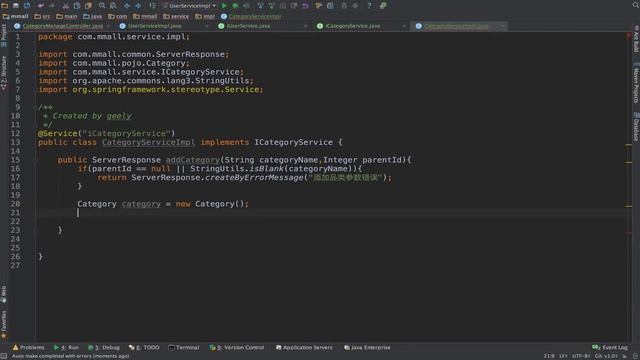Open the Version Control tool window
This screenshot has height=360, width=640.
click(237, 347)
